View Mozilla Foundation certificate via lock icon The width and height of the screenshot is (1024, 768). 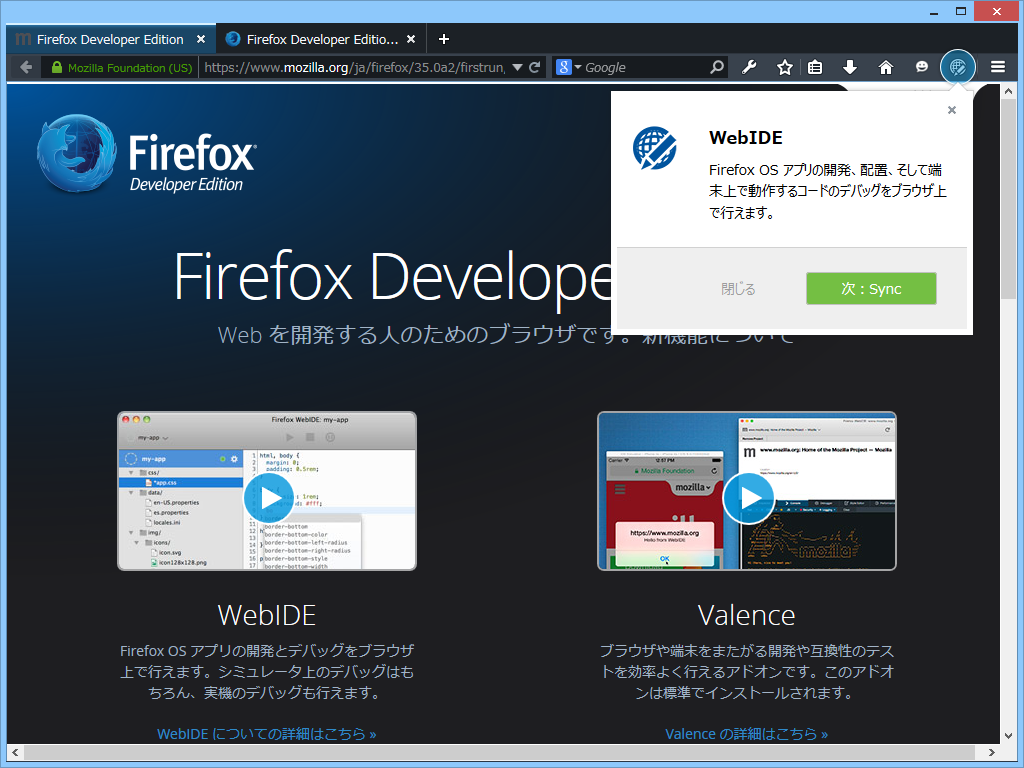coord(60,67)
